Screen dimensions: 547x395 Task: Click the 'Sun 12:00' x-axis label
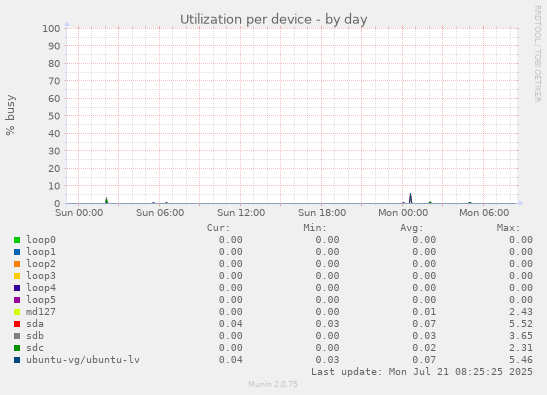point(241,213)
